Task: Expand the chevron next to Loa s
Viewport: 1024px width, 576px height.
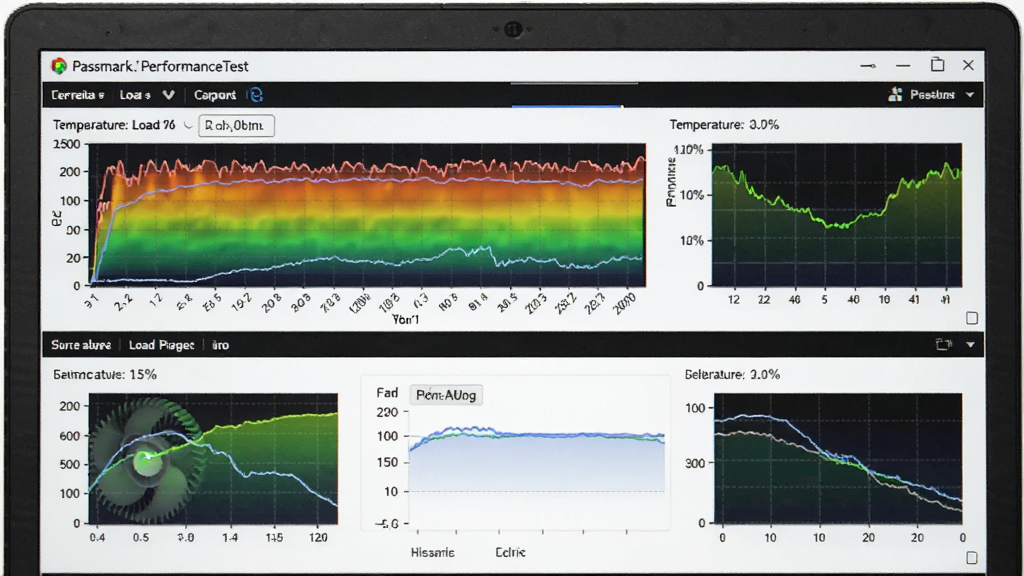Action: pyautogui.click(x=168, y=95)
